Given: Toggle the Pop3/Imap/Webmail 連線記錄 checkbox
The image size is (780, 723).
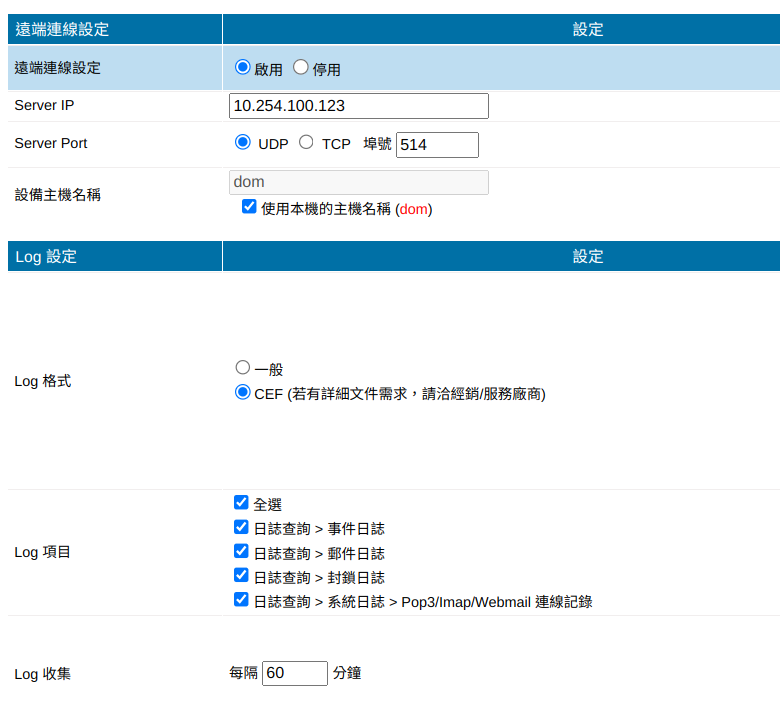Looking at the screenshot, I should point(241,600).
